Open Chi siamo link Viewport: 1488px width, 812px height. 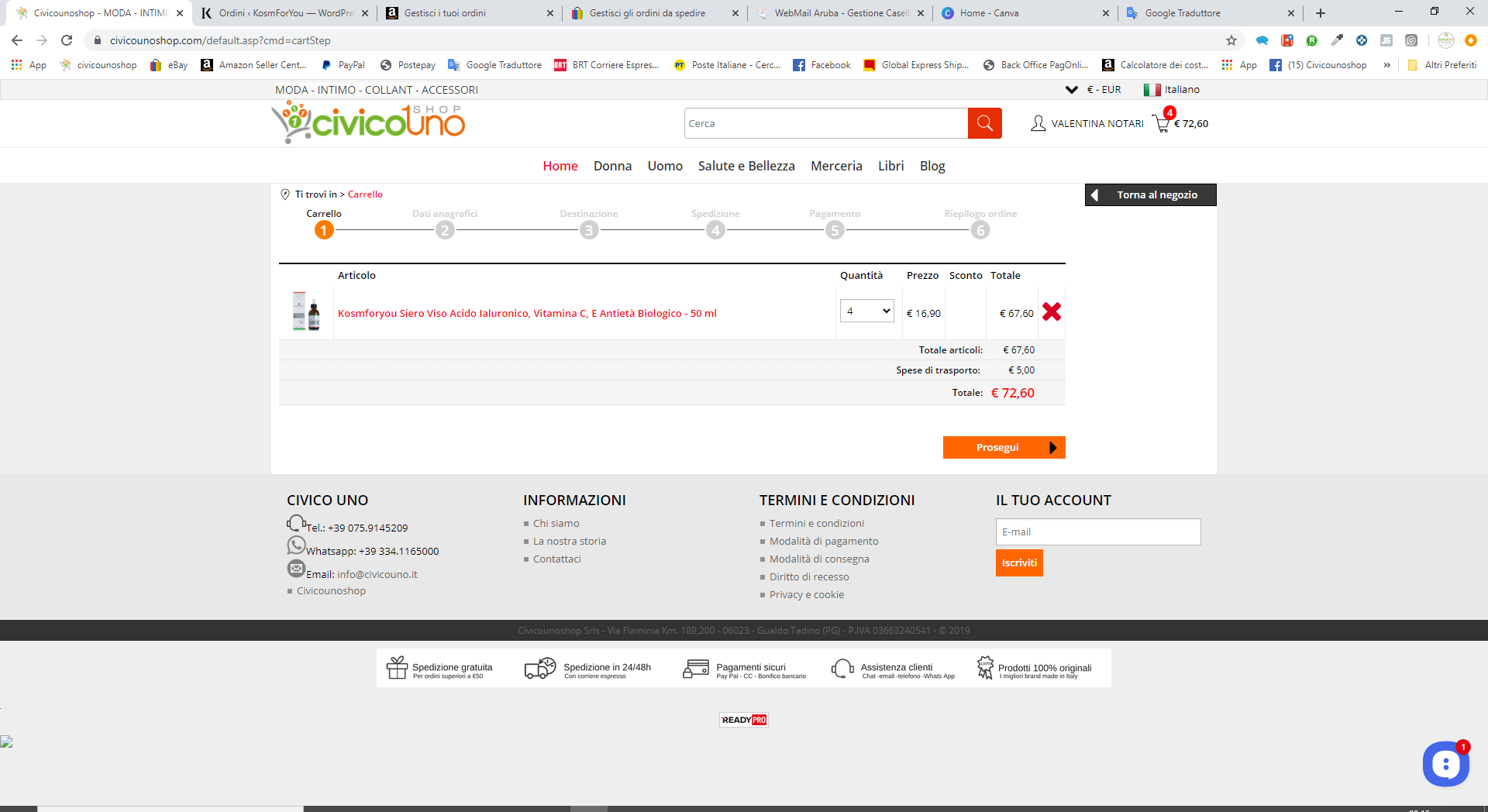(x=556, y=524)
